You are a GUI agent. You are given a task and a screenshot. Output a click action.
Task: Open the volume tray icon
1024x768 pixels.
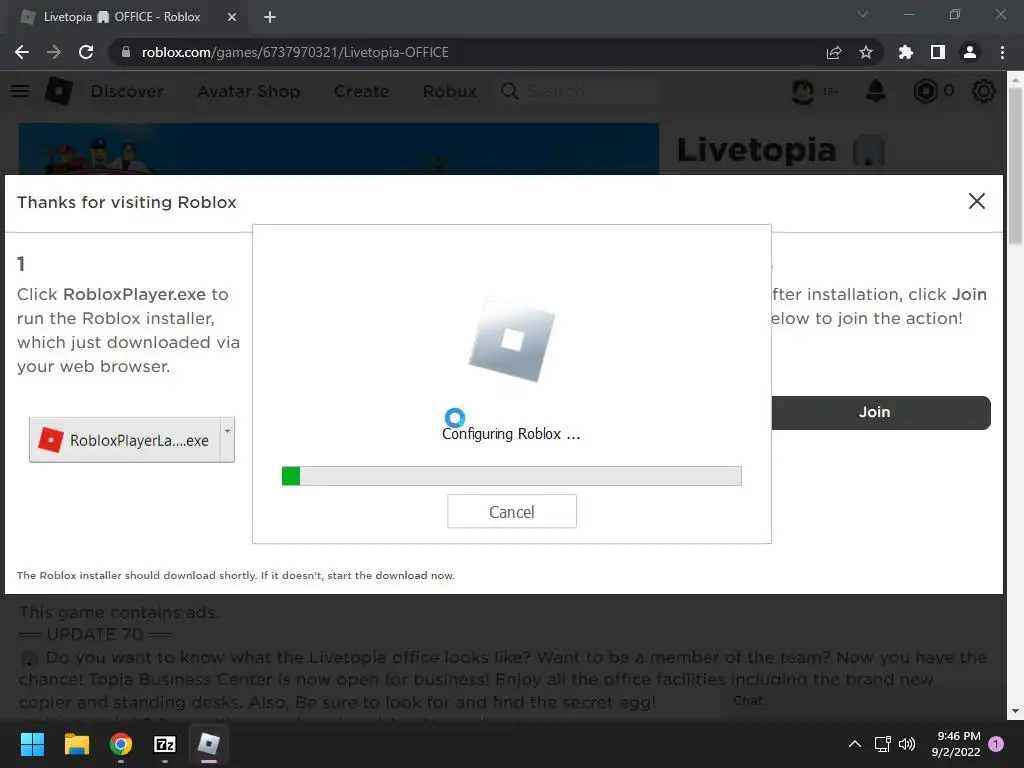click(x=907, y=744)
